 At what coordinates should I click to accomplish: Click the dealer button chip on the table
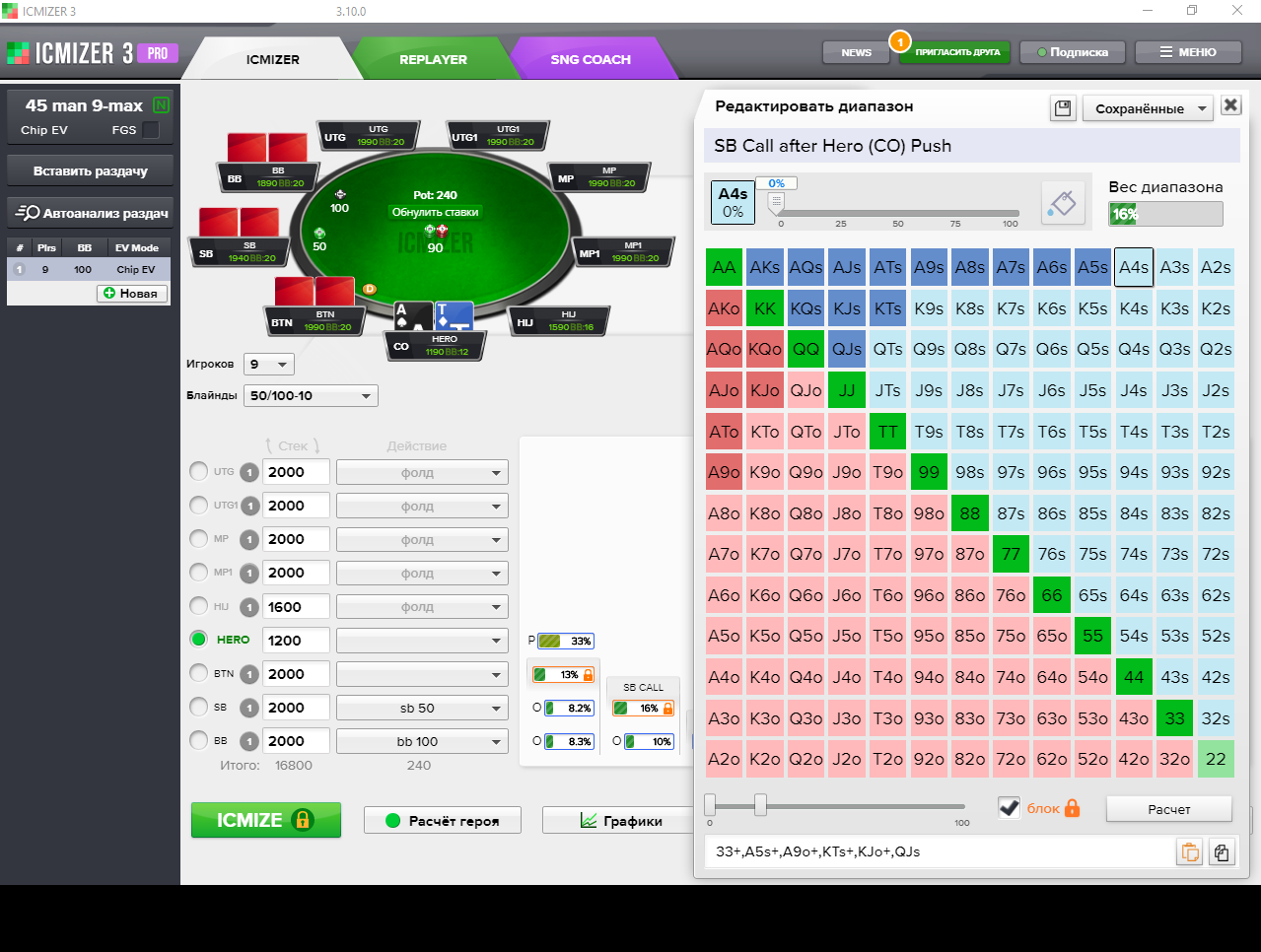[370, 289]
